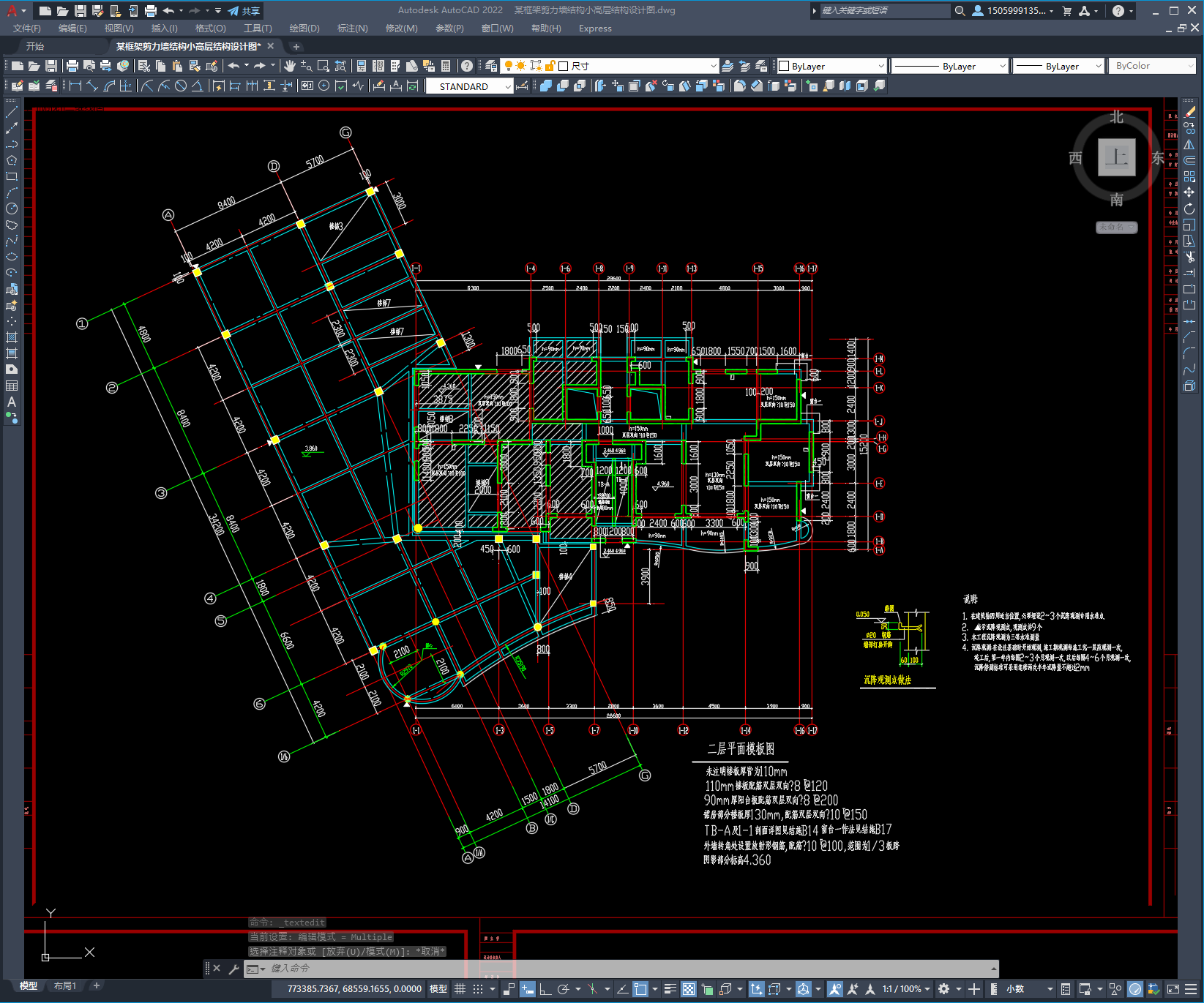Toggle ortho mode in status bar
The image size is (1204, 1003).
pos(545,989)
